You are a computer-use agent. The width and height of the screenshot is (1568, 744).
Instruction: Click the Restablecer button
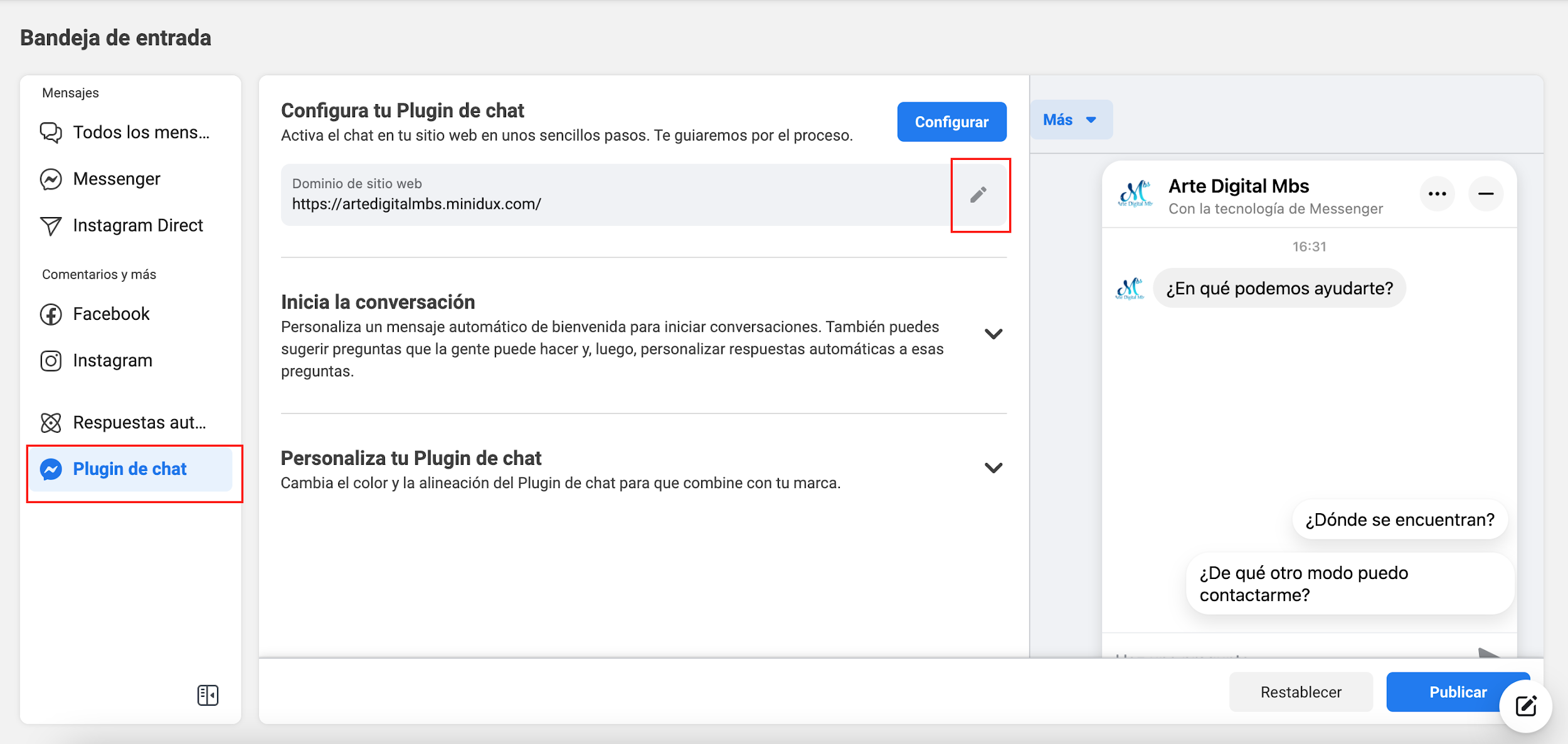(x=1300, y=692)
